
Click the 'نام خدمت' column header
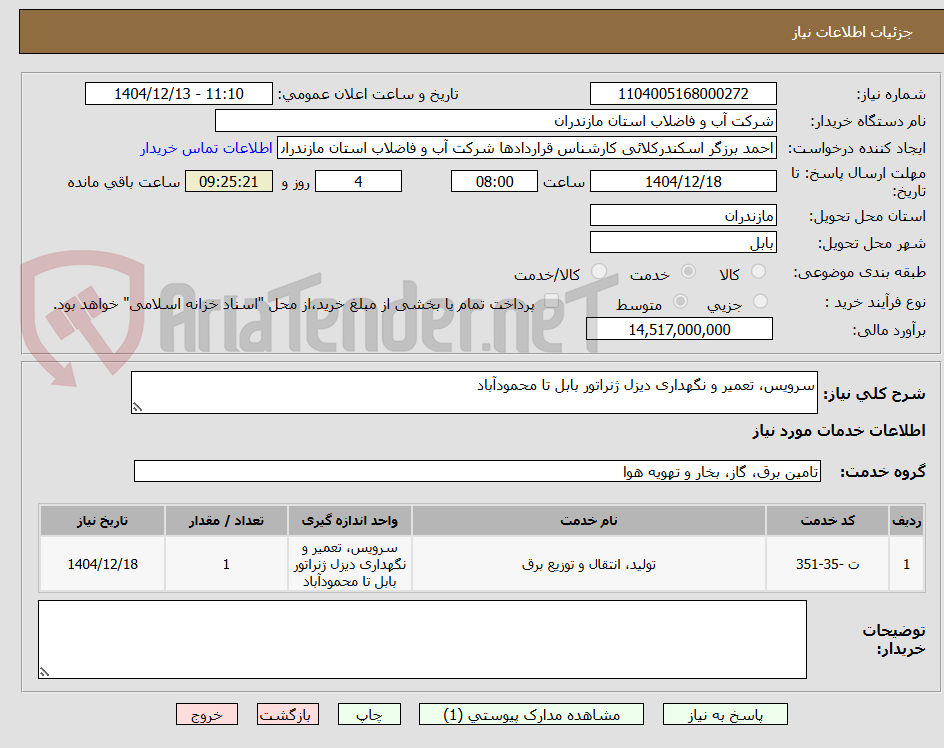(x=589, y=521)
